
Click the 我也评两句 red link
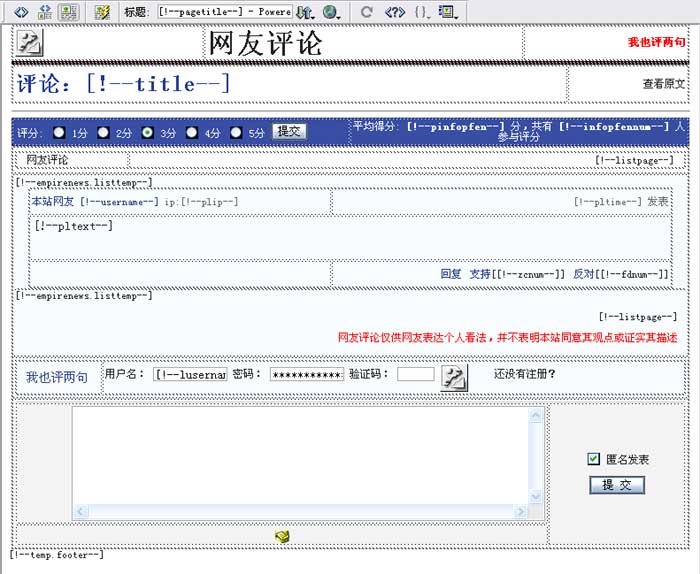click(656, 42)
